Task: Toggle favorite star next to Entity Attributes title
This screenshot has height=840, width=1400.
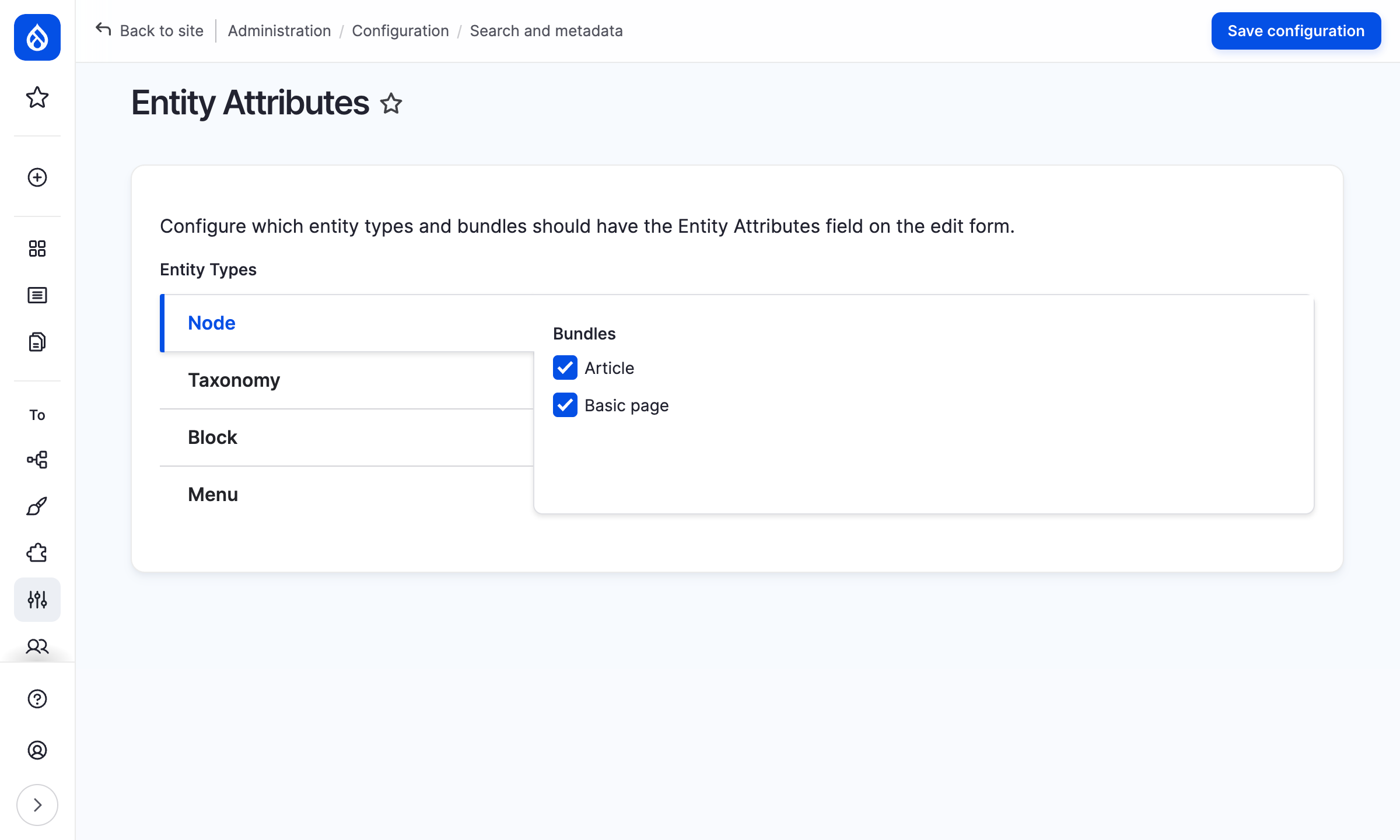Action: (391, 104)
